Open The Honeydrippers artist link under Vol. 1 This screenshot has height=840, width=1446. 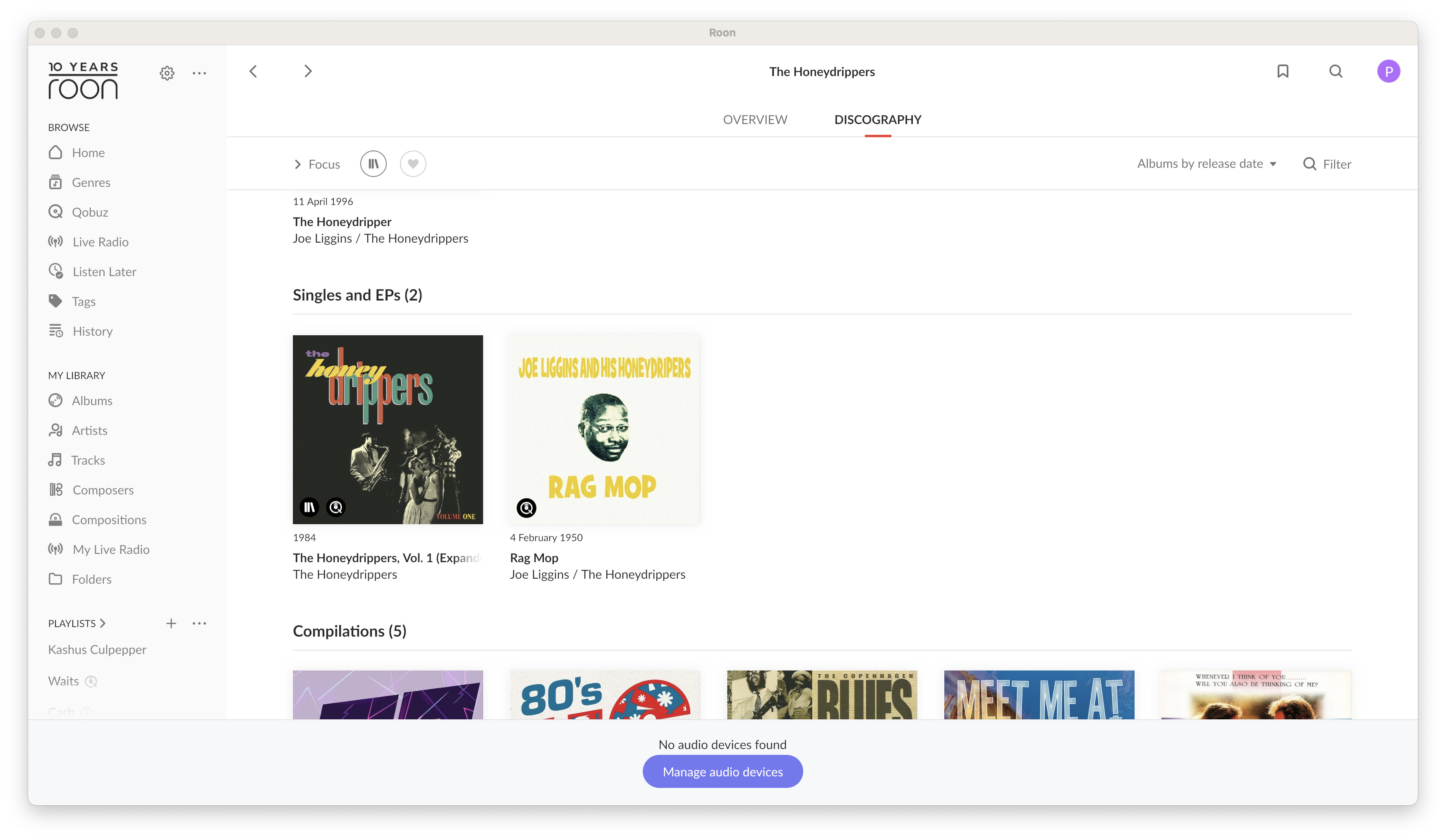tap(345, 575)
